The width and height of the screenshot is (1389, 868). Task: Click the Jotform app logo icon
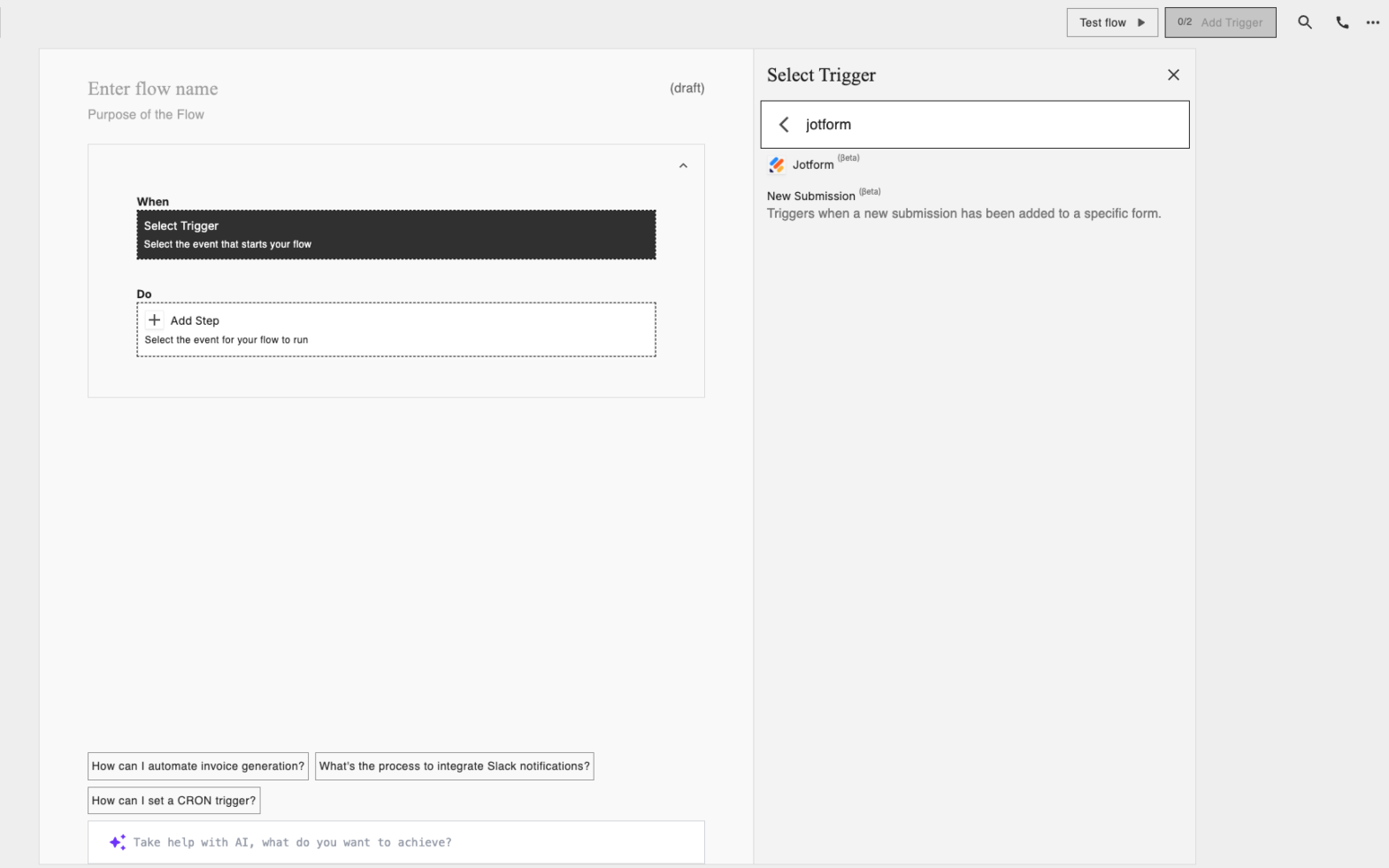(777, 165)
